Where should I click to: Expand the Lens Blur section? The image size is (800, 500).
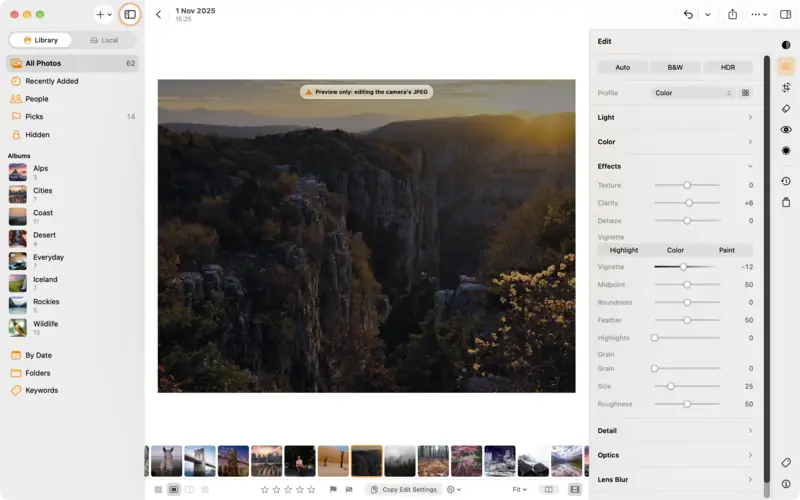(x=675, y=480)
